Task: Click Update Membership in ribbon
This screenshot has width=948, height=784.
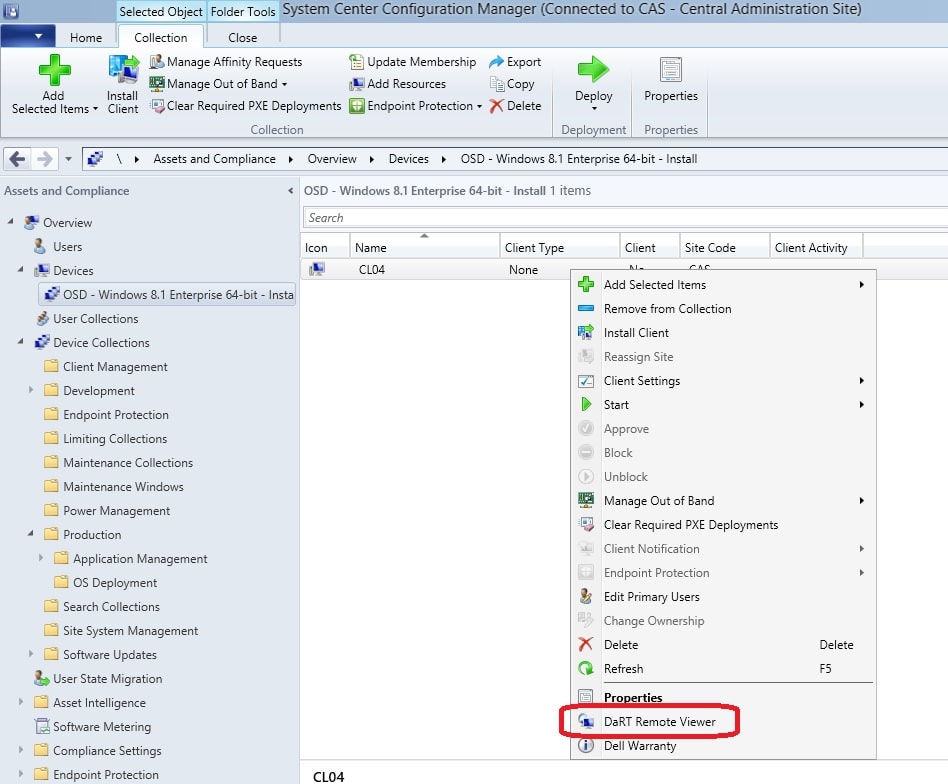Action: point(412,62)
